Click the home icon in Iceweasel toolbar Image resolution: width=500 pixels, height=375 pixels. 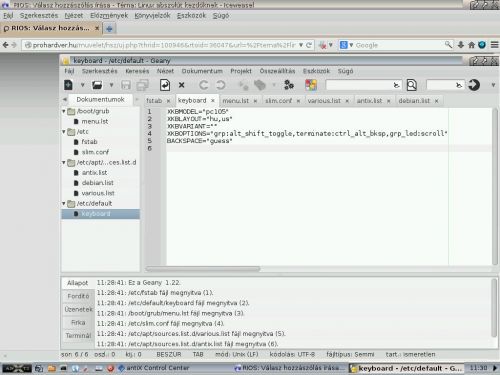[471, 45]
